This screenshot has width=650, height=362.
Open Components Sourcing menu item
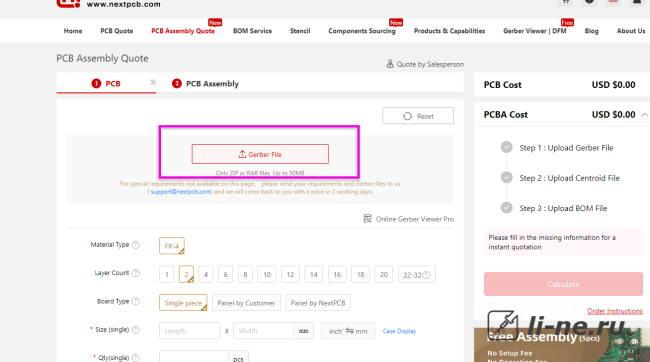pyautogui.click(x=362, y=31)
